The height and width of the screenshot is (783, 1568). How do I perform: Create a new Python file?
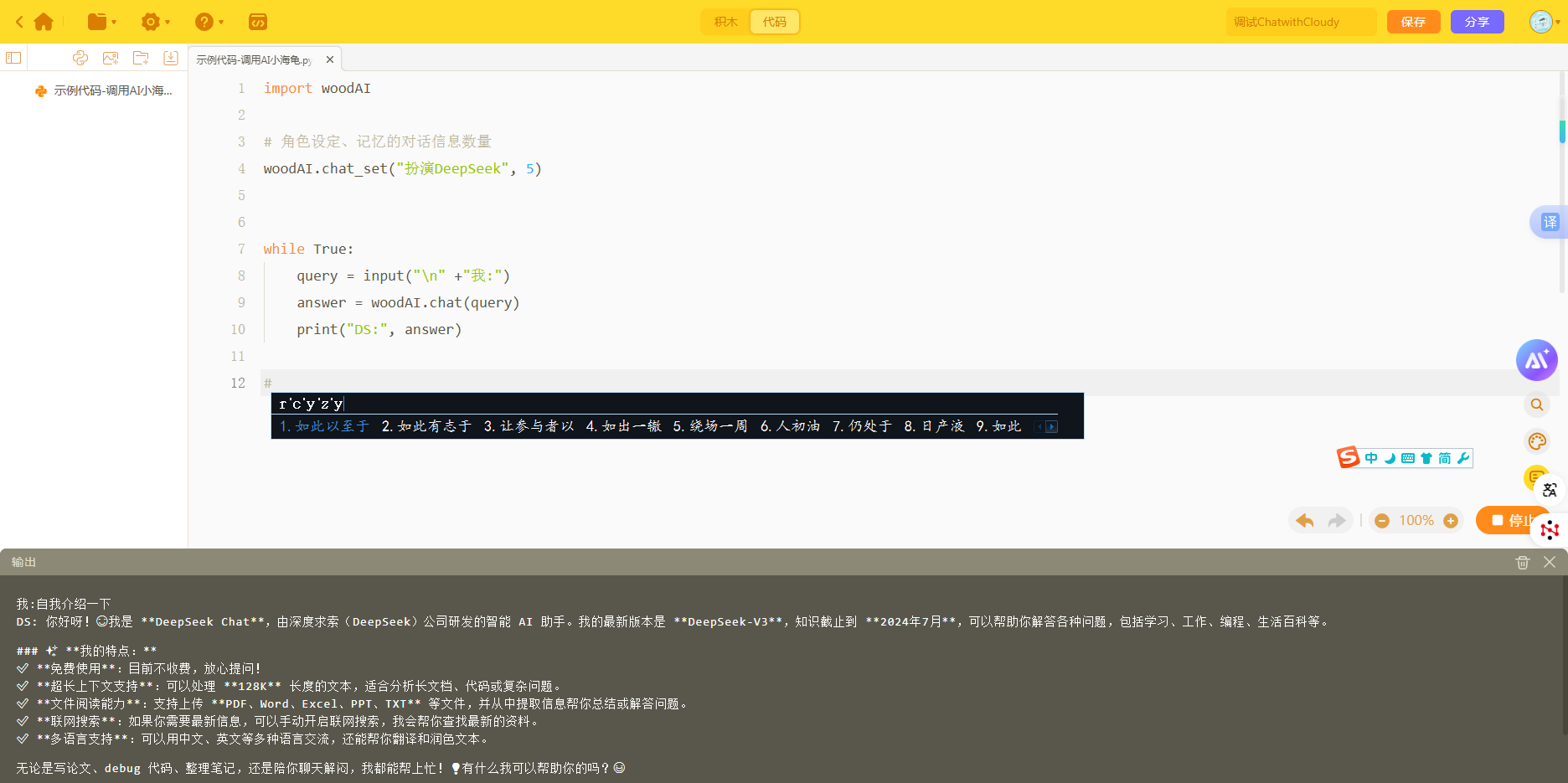(x=80, y=58)
